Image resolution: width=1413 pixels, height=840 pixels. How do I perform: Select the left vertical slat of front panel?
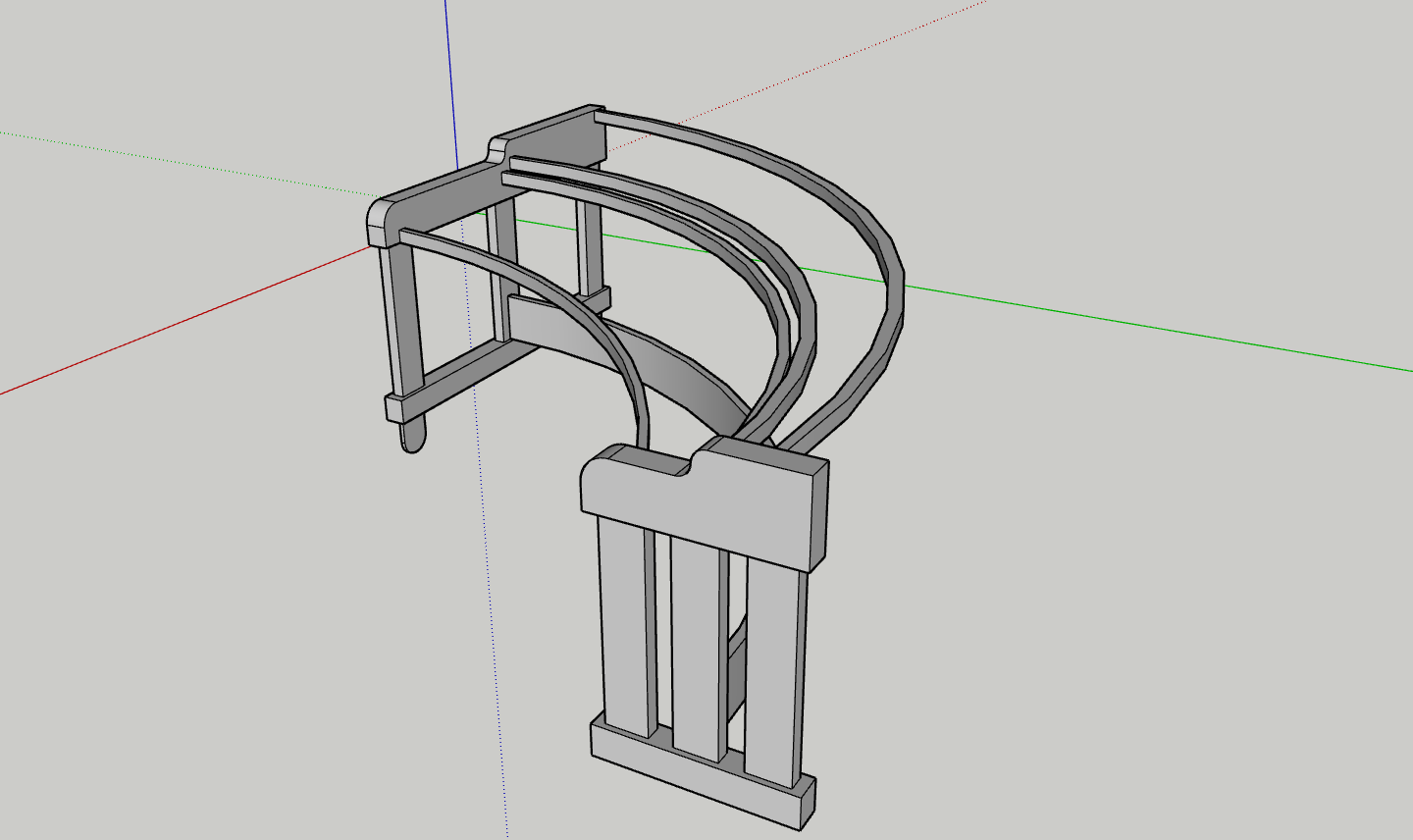(x=628, y=626)
